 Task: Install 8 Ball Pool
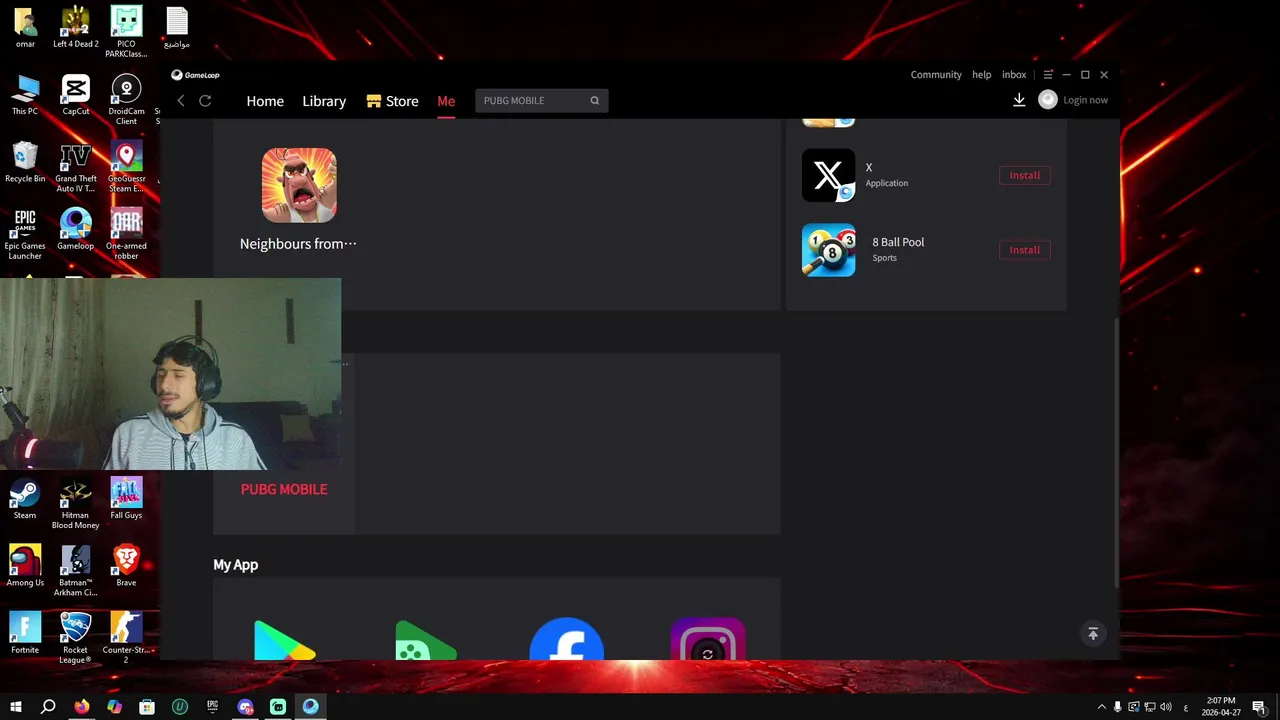point(1024,250)
